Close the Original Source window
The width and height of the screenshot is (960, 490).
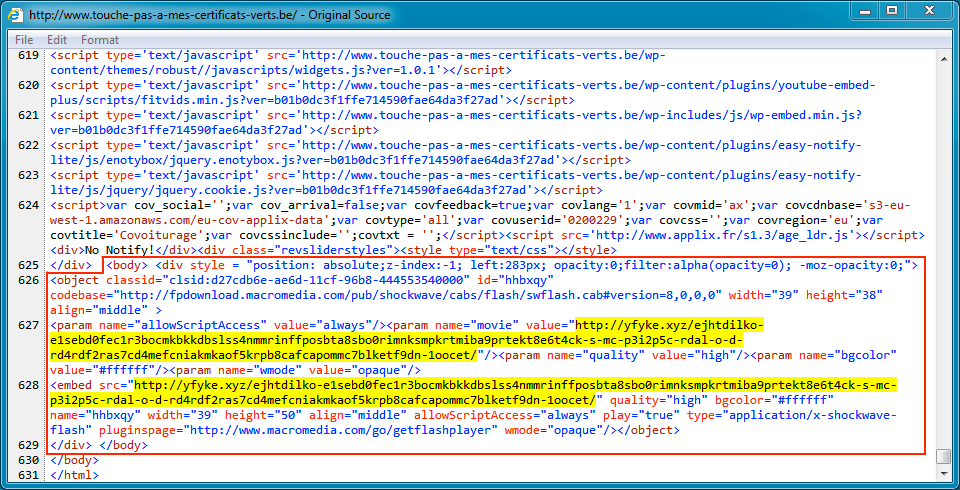[x=929, y=10]
